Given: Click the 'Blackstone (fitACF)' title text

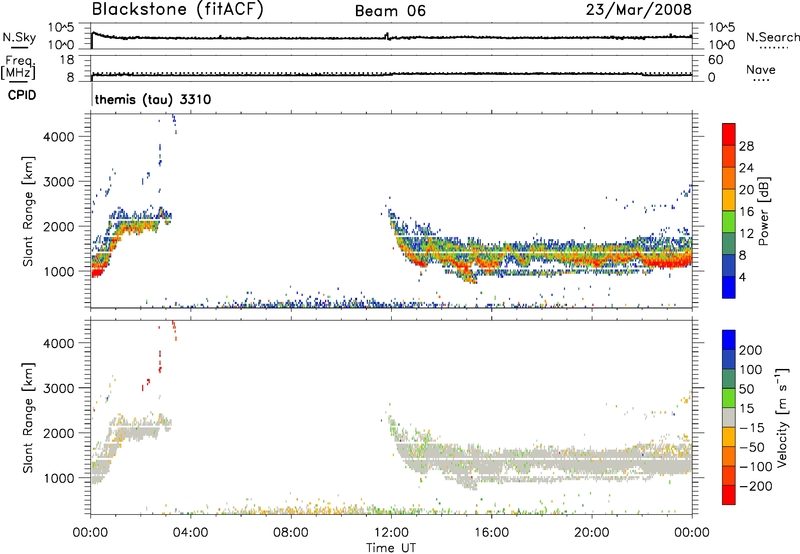Looking at the screenshot, I should (178, 10).
